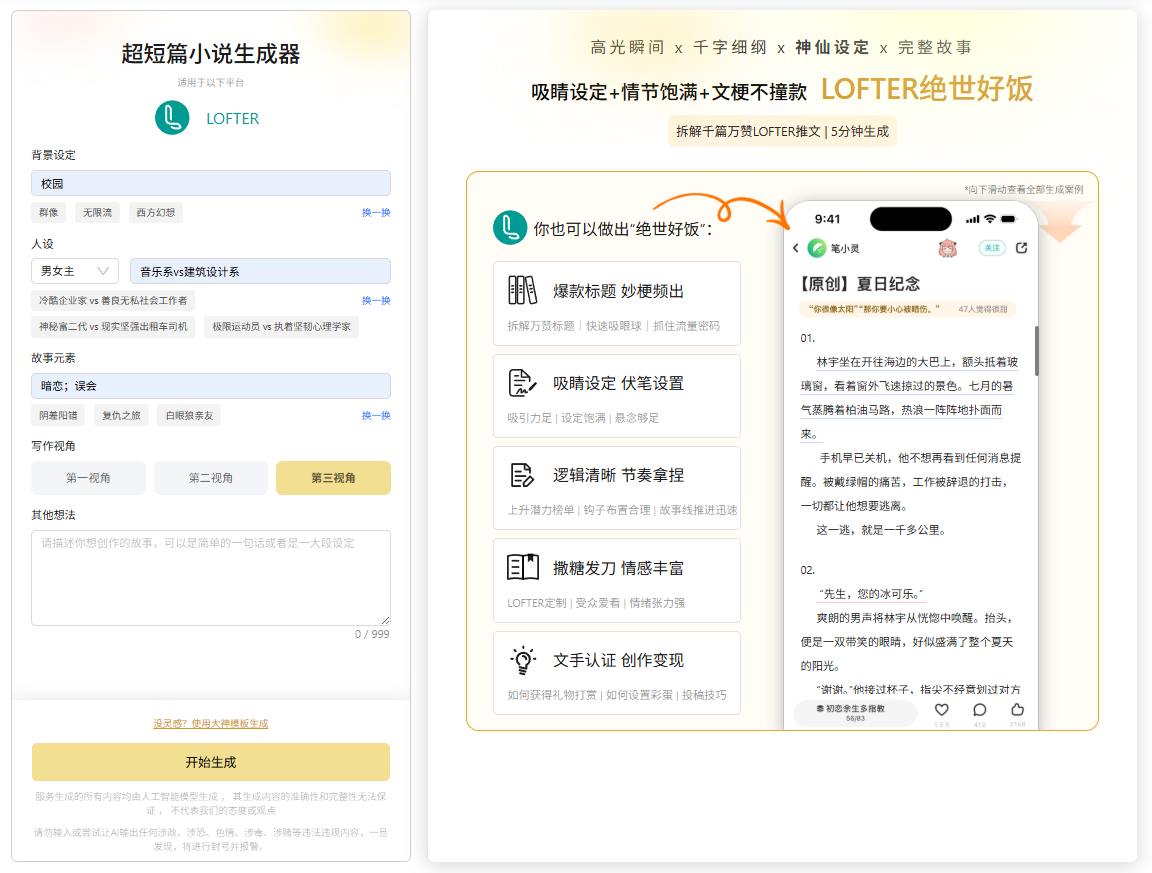Tap the comment bubble icon in phone
1152x873 pixels.
(979, 710)
